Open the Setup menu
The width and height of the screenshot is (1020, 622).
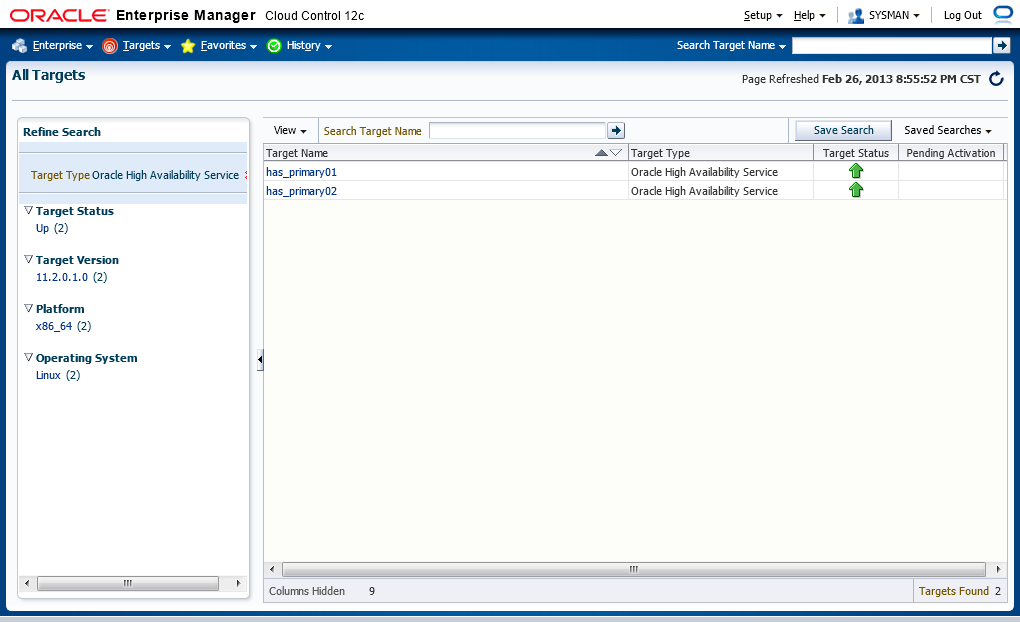point(763,16)
